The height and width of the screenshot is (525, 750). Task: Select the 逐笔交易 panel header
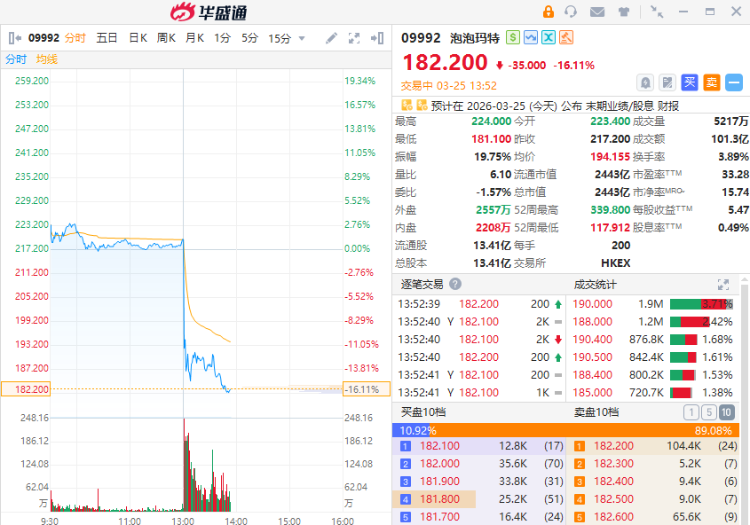click(421, 284)
